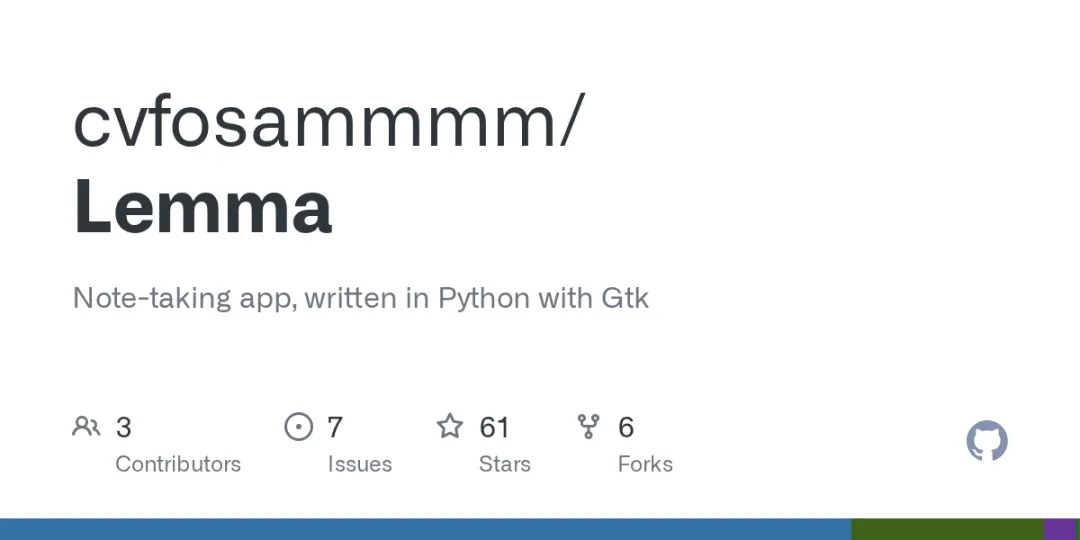Viewport: 1080px width, 540px height.
Task: Click the blue Python language bar segment
Action: (426, 529)
